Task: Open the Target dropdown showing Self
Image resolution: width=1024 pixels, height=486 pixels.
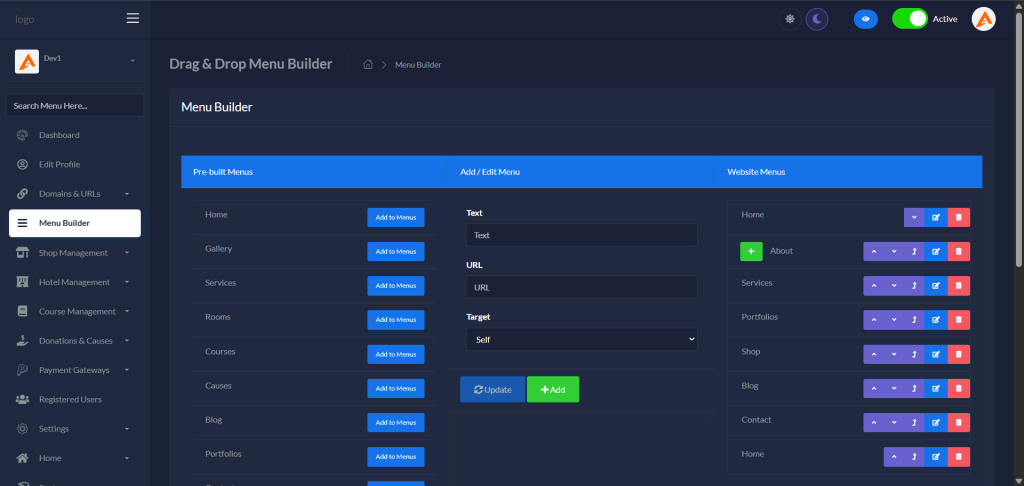Action: [x=581, y=339]
